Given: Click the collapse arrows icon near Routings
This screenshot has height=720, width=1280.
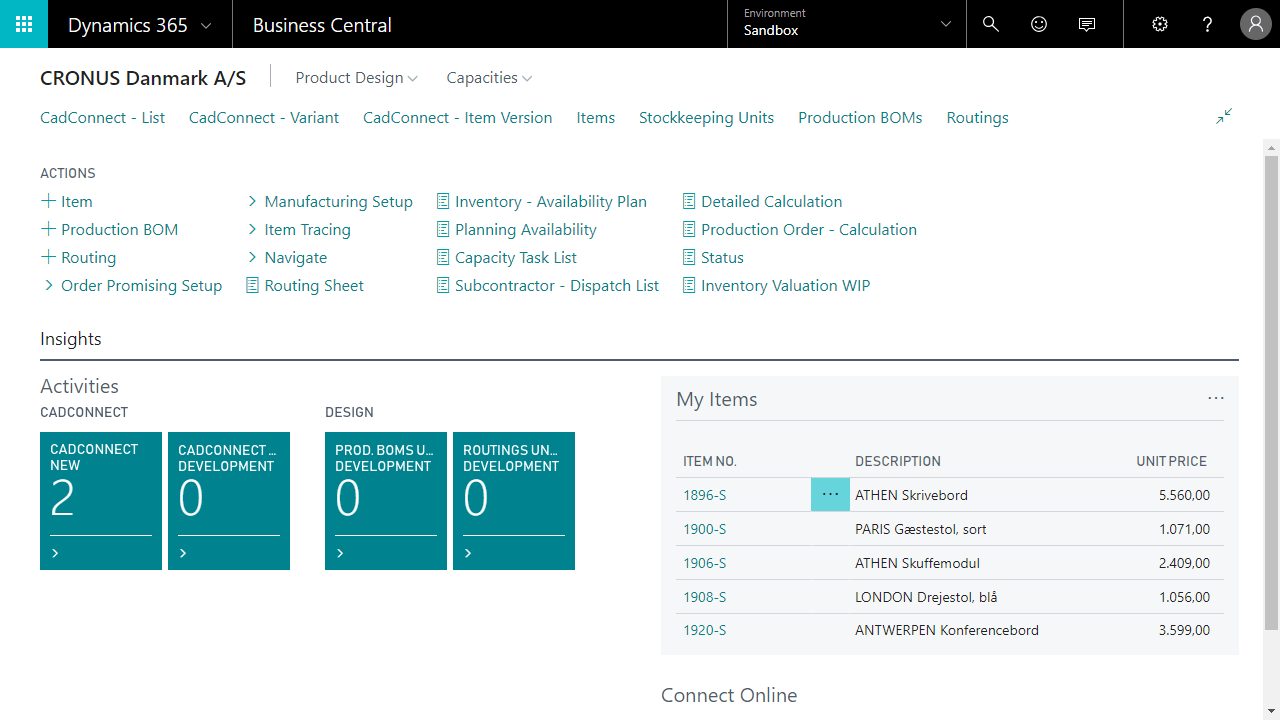Looking at the screenshot, I should pyautogui.click(x=1224, y=117).
